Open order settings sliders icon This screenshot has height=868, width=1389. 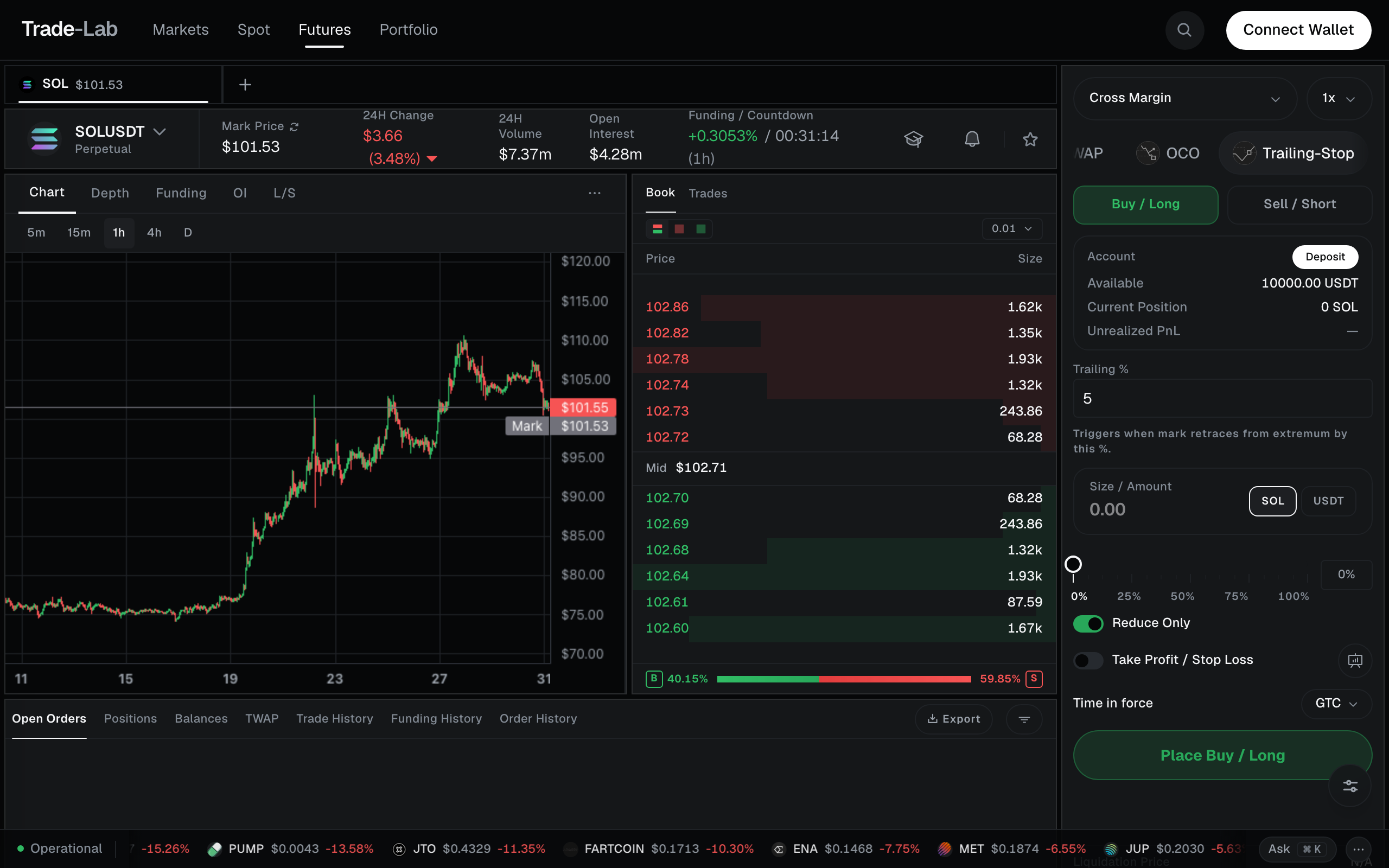click(x=1350, y=786)
